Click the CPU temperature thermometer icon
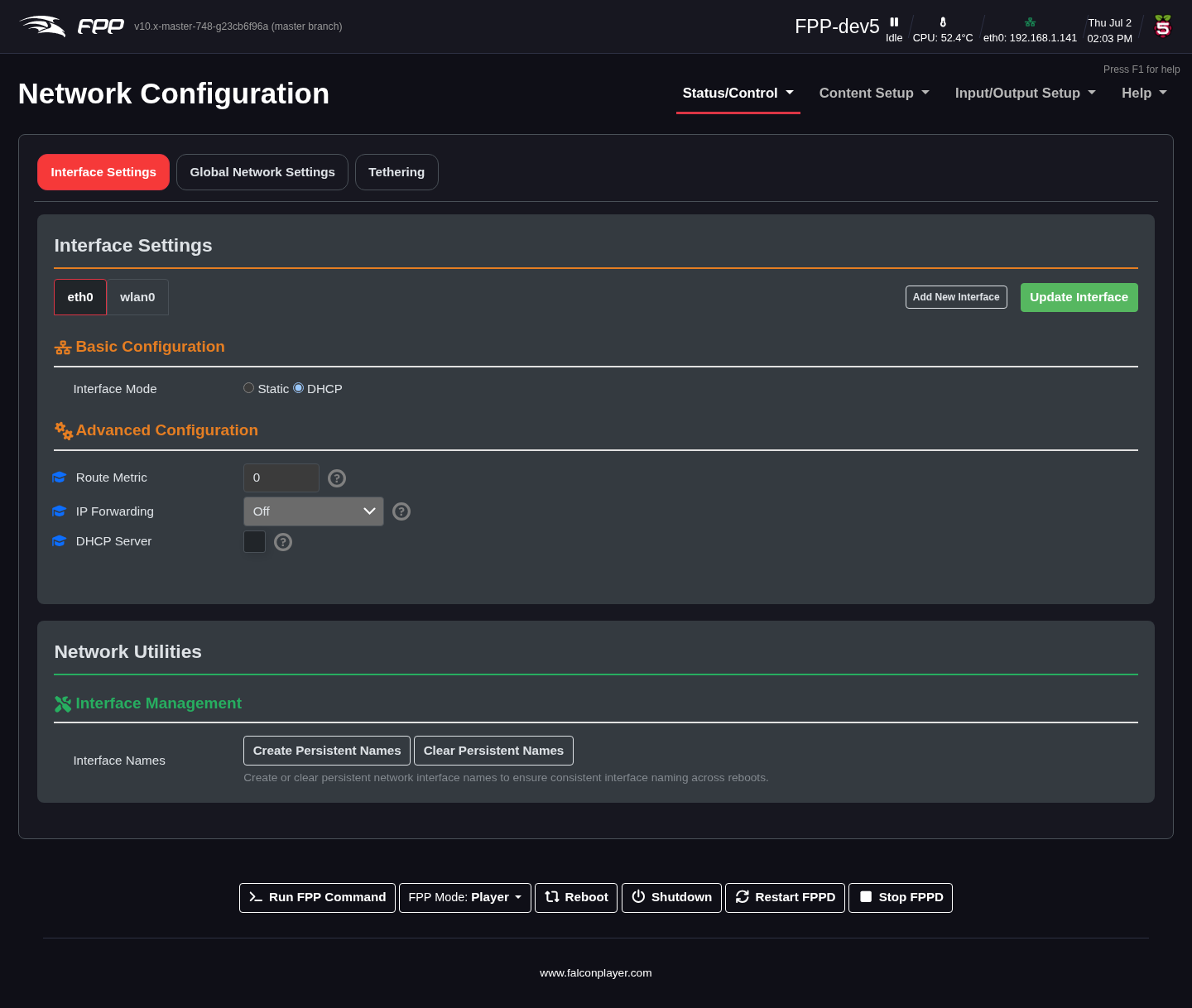 click(x=943, y=22)
